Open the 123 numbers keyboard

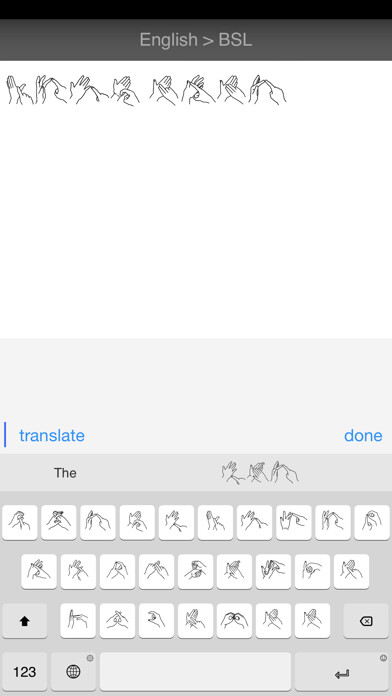click(x=24, y=671)
